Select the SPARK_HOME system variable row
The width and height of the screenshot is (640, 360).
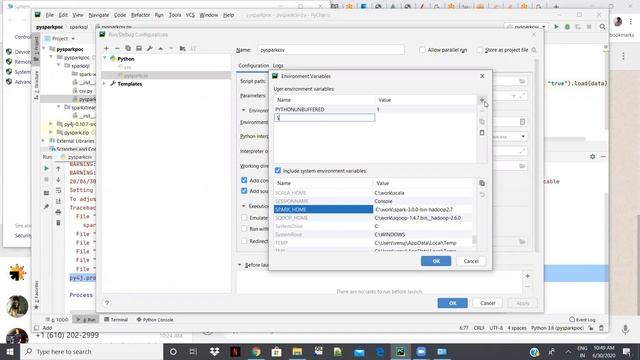pyautogui.click(x=373, y=209)
